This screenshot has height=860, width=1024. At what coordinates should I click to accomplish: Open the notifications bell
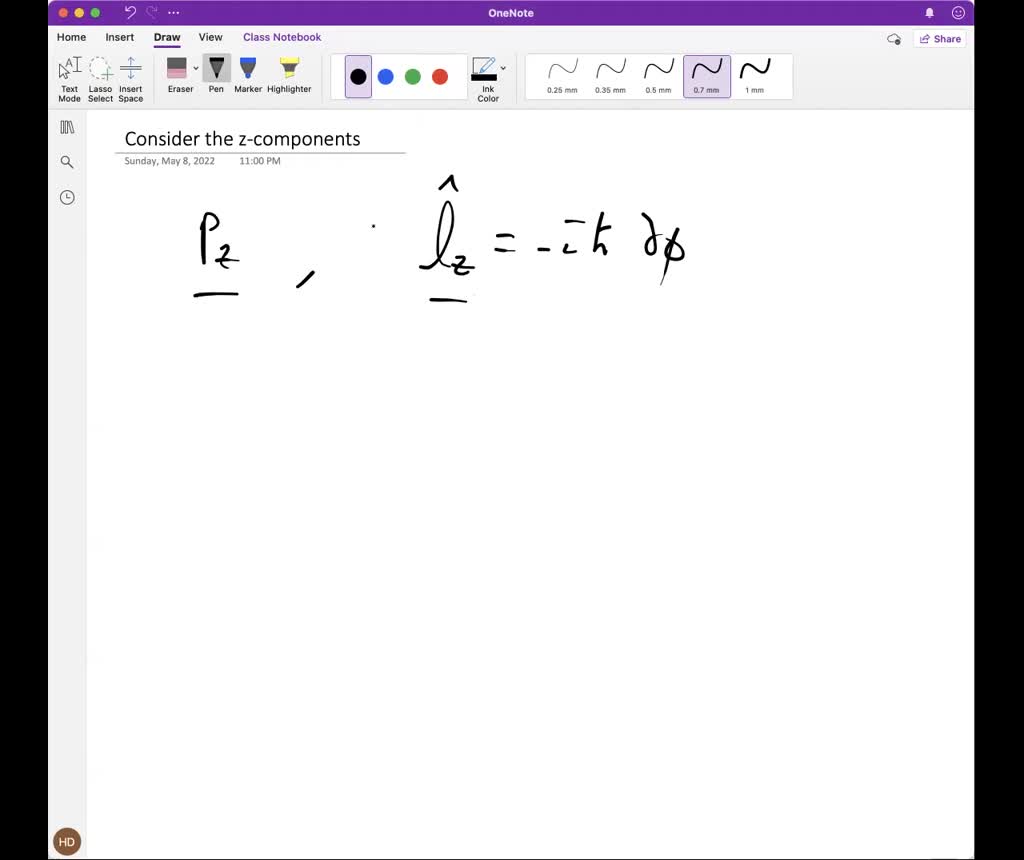pos(929,13)
